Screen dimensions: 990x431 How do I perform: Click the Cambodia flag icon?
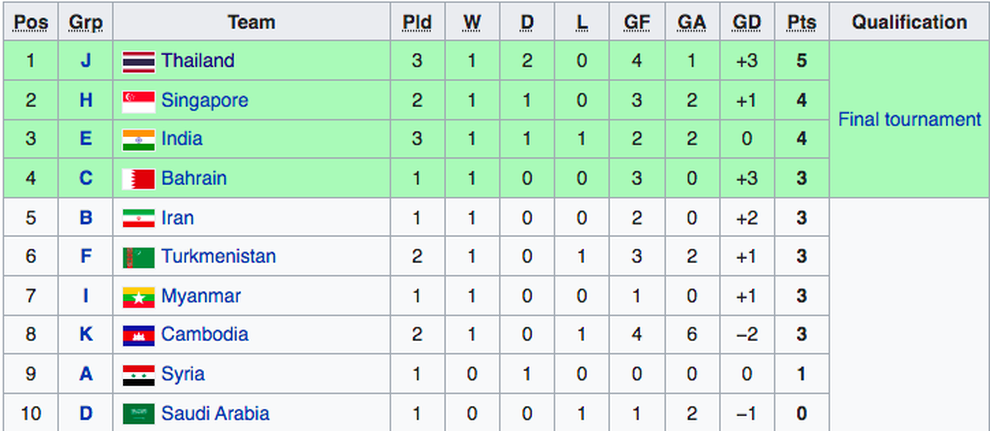click(138, 336)
